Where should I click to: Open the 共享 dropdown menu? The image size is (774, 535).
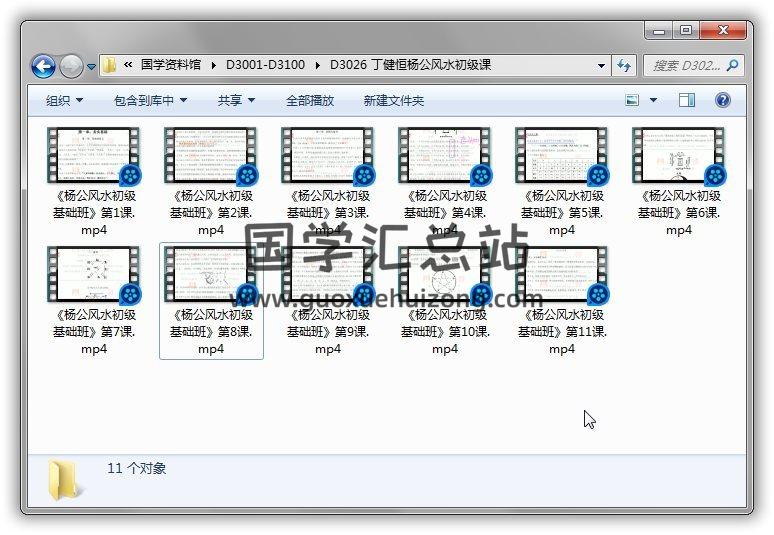236,101
